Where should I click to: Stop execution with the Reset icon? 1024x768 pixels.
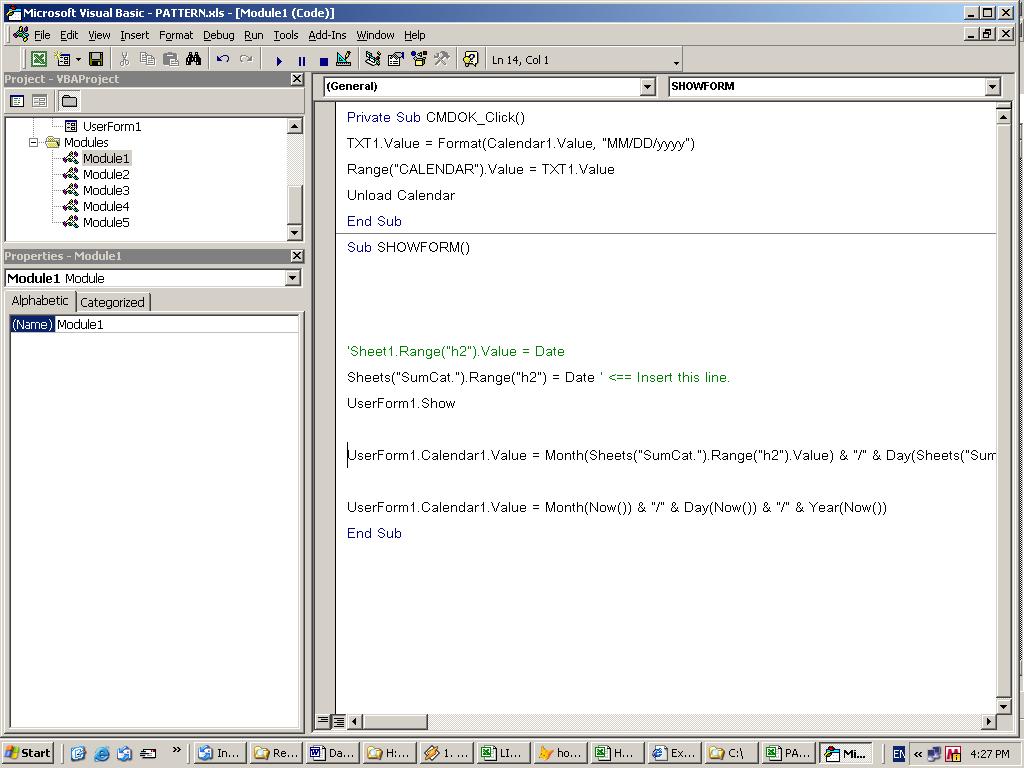pos(323,61)
